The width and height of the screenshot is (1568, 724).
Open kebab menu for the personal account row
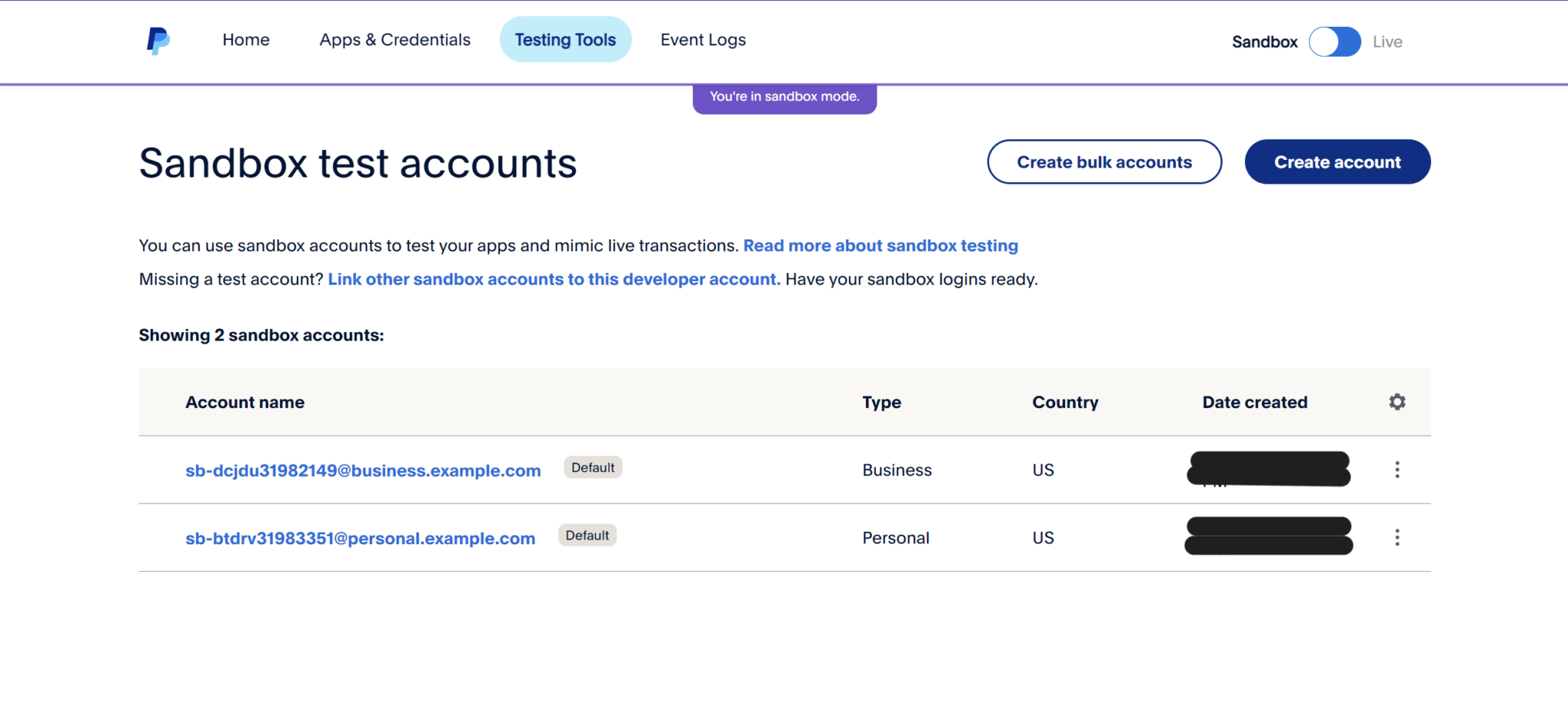(x=1397, y=537)
